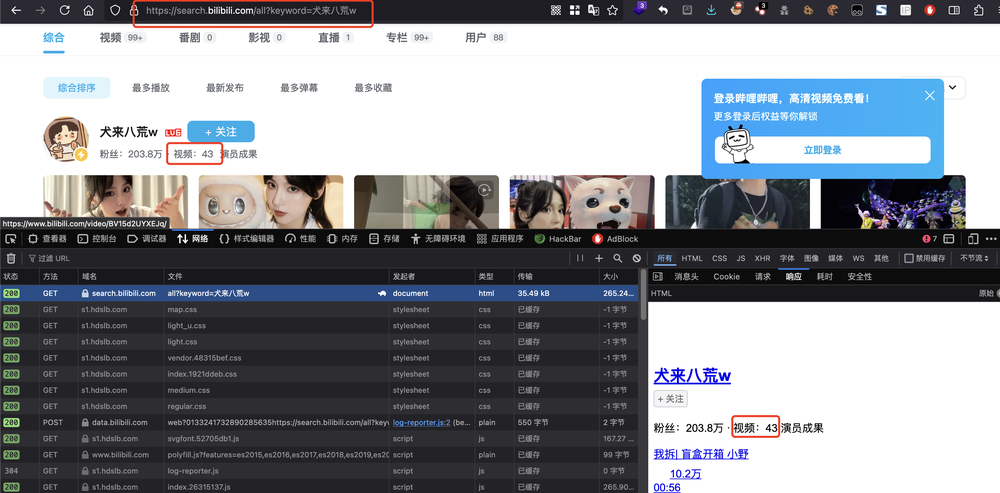Click the translate page icon

click(593, 10)
